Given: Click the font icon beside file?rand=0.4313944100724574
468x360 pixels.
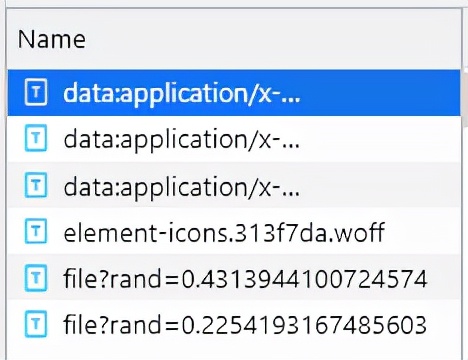Looking at the screenshot, I should tap(36, 277).
